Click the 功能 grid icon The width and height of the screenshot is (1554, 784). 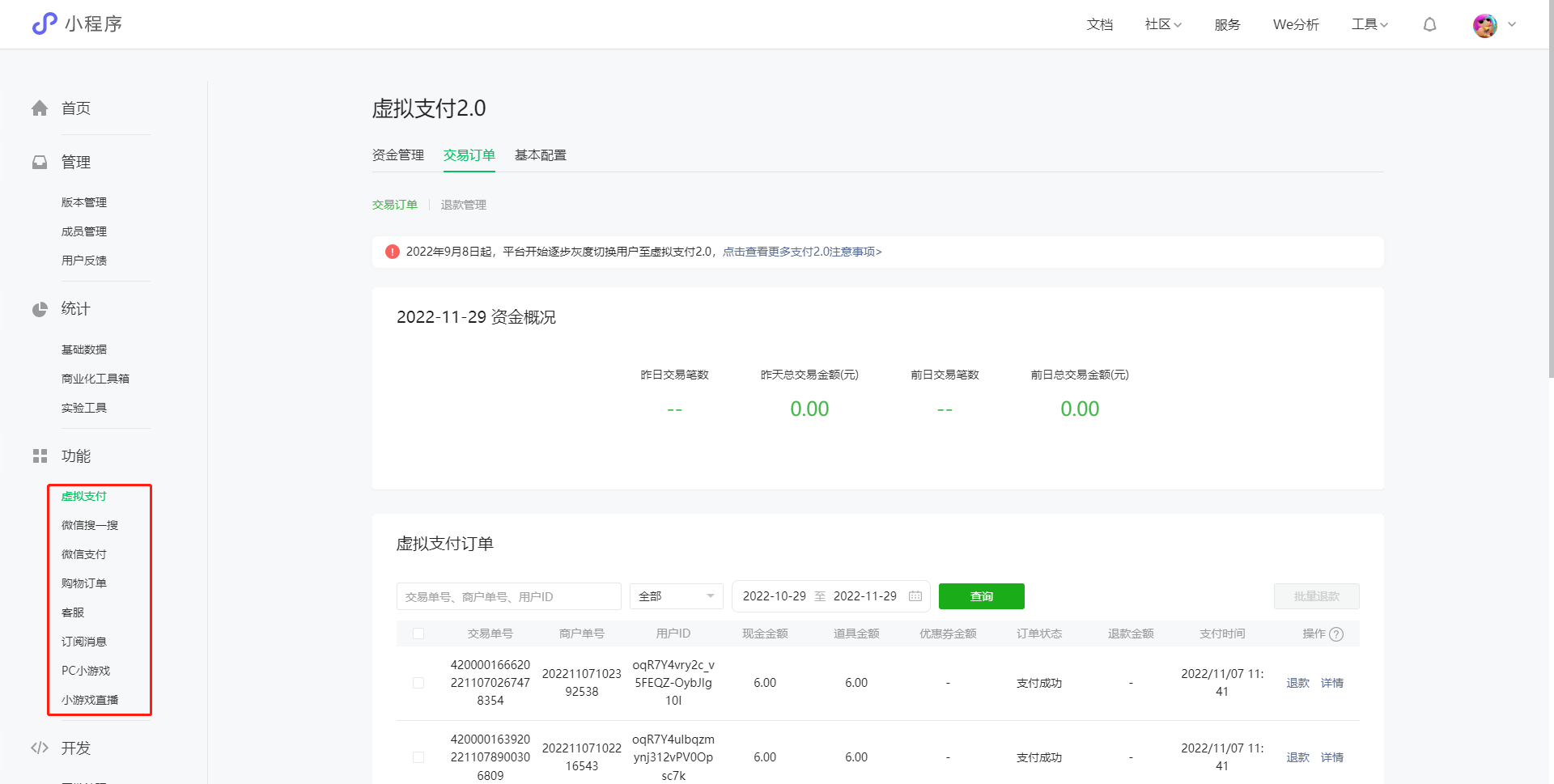[40, 456]
